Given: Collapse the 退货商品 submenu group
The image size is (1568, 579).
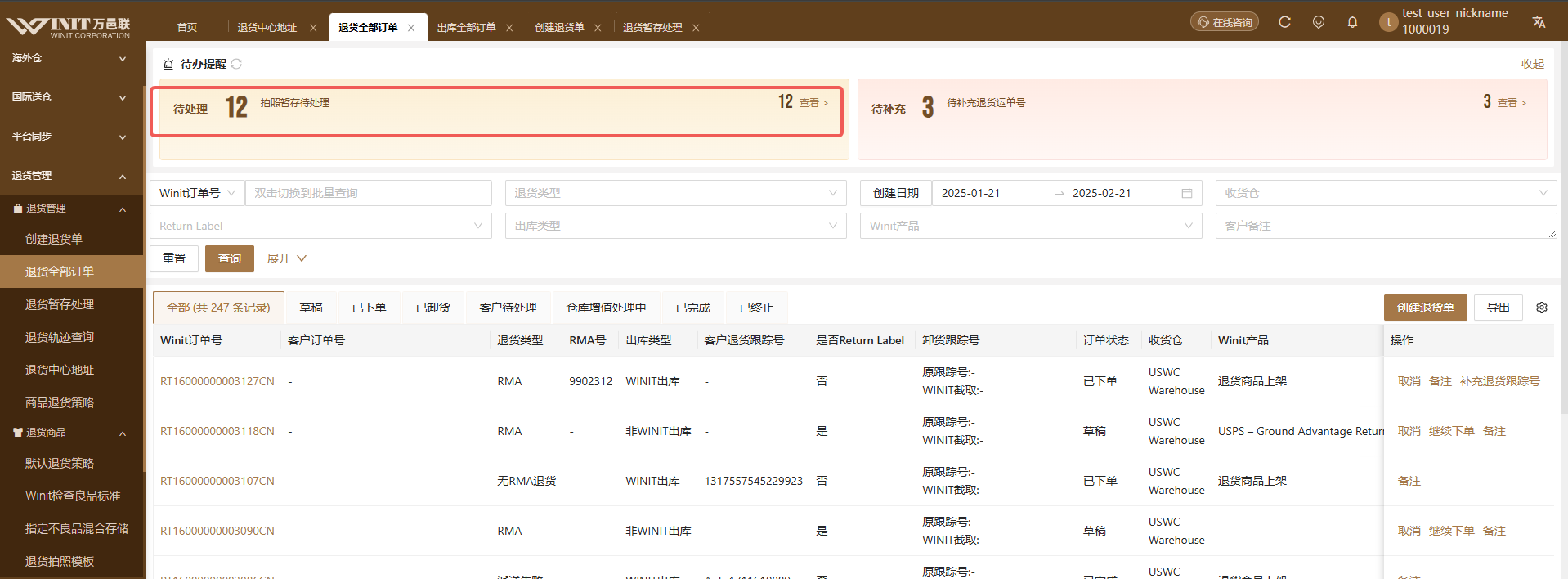Looking at the screenshot, I should pos(71,433).
